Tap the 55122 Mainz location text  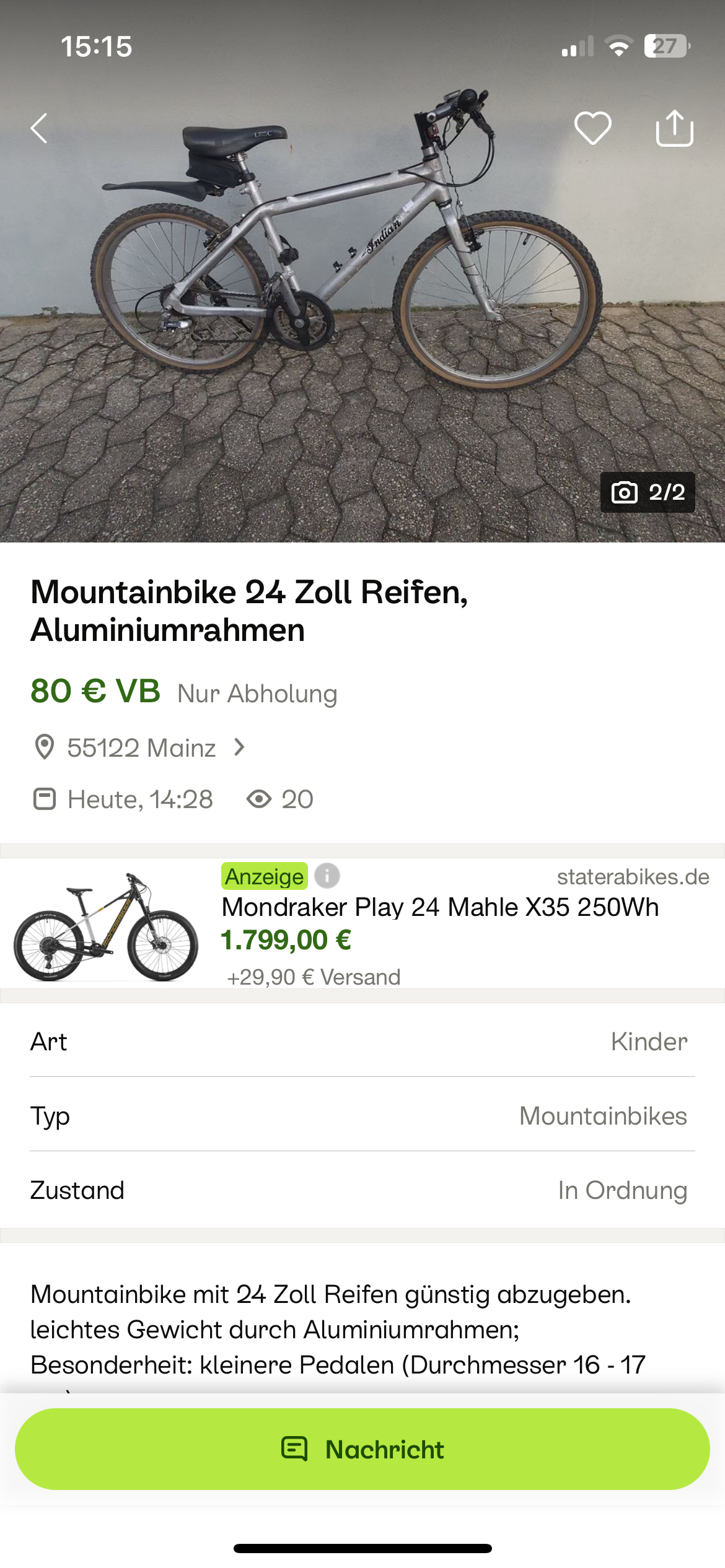click(x=141, y=748)
